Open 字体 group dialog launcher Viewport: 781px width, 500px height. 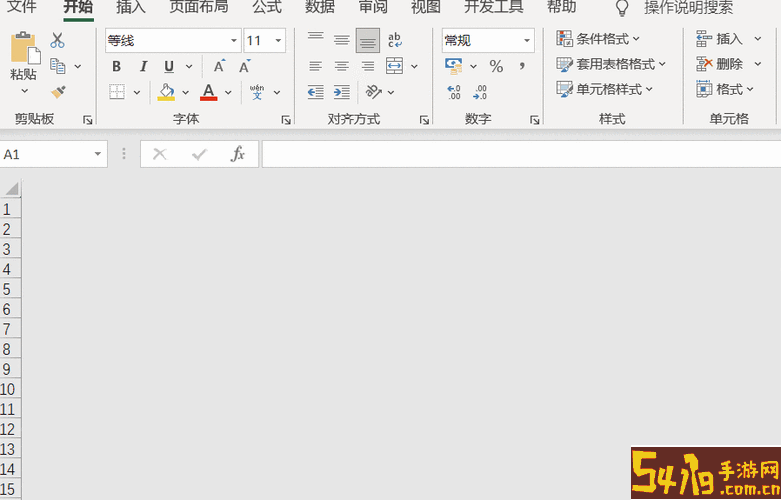point(286,120)
